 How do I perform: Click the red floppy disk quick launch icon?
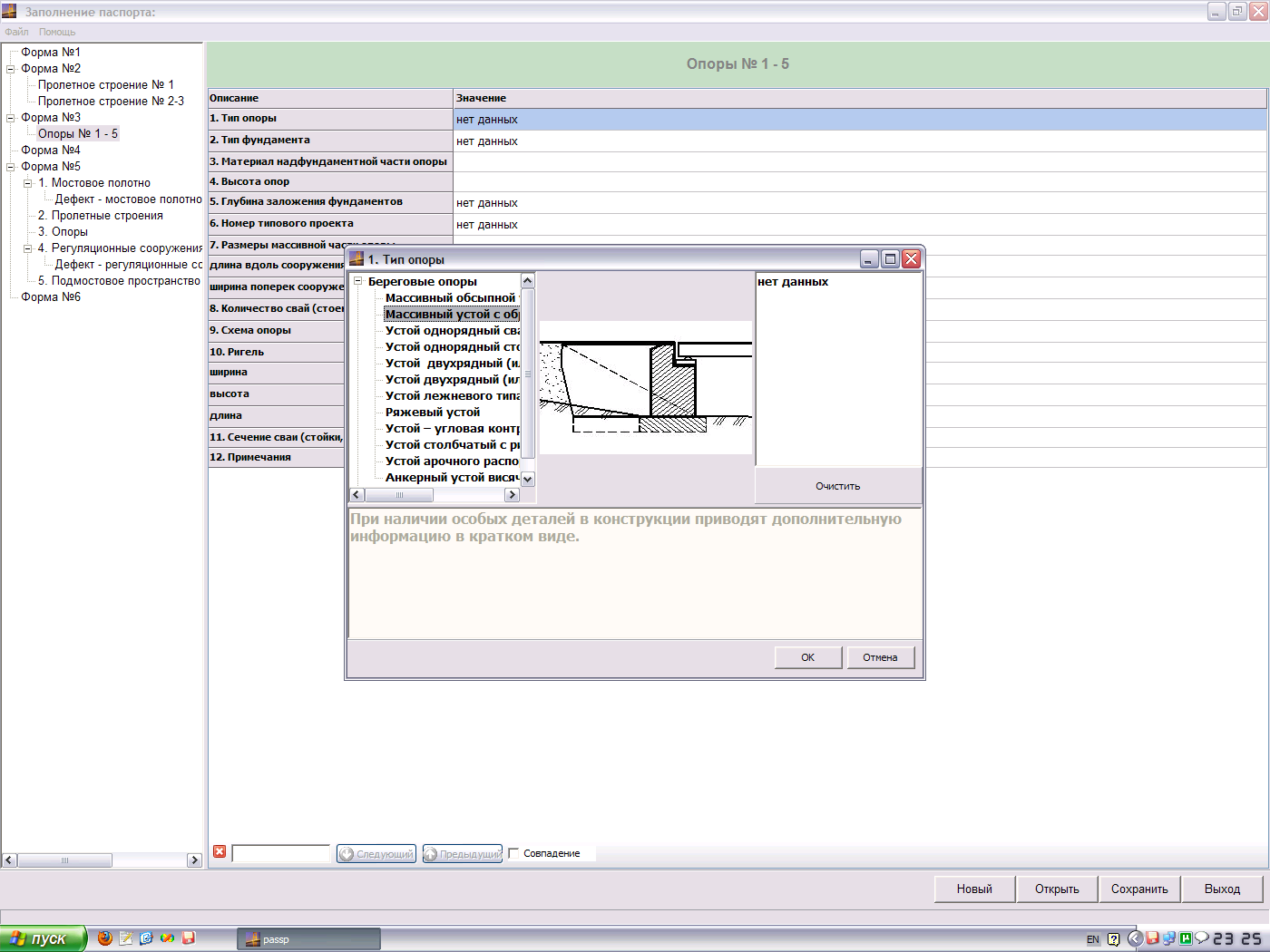[189, 938]
